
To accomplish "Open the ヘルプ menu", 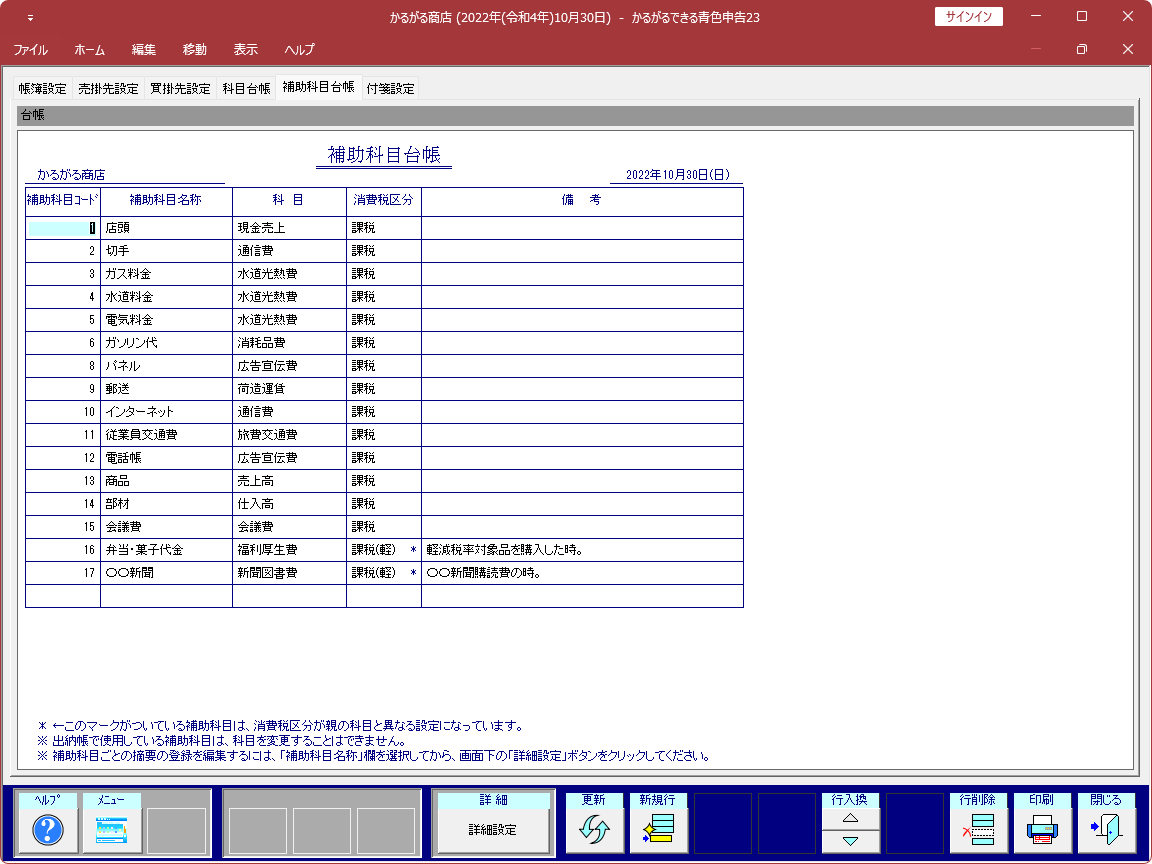I will click(x=299, y=49).
